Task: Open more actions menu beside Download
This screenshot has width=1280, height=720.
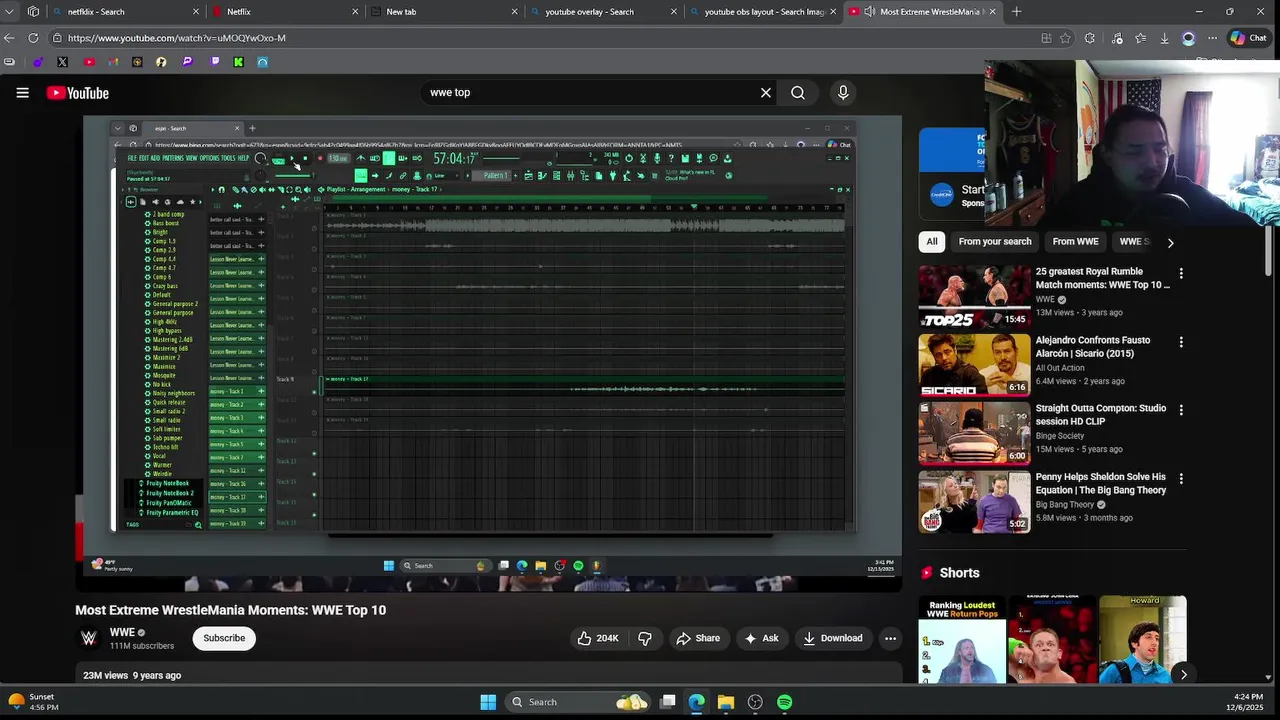Action: [x=890, y=638]
